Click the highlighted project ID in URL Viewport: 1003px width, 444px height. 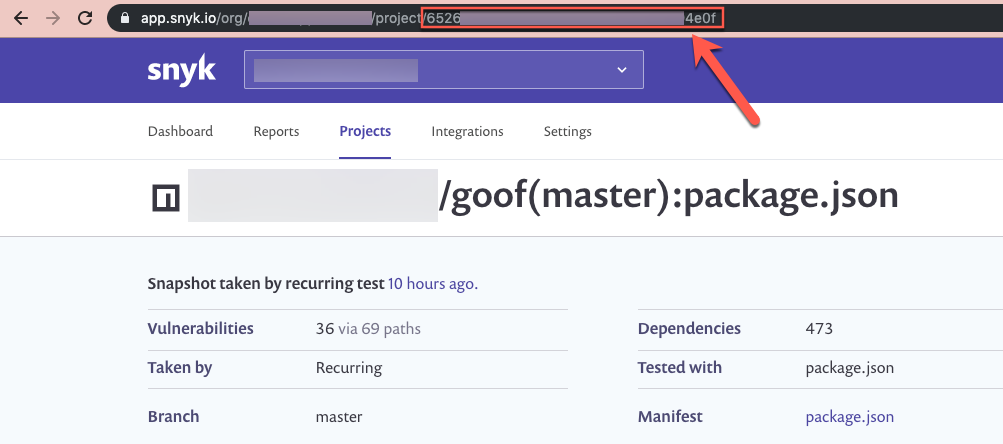pyautogui.click(x=572, y=18)
